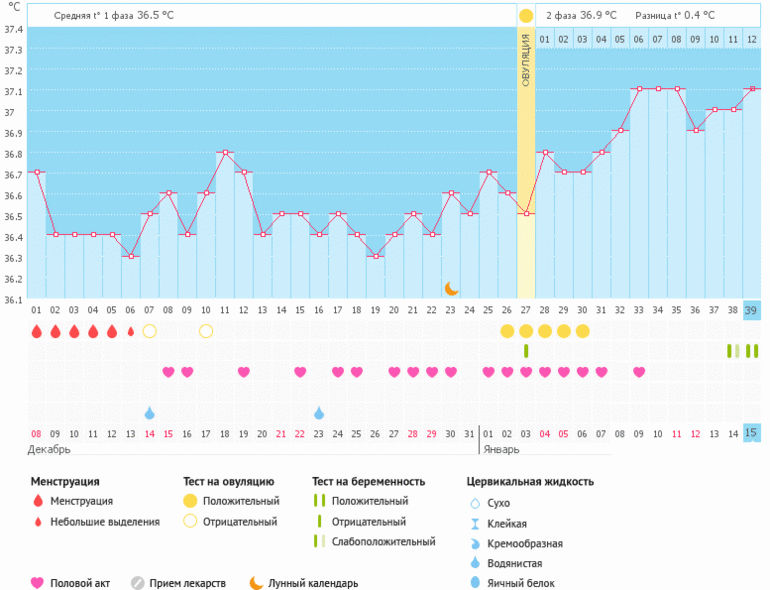The image size is (770, 590).
Task: Select the menstruation drop on cycle day 01
Action: pos(36,331)
